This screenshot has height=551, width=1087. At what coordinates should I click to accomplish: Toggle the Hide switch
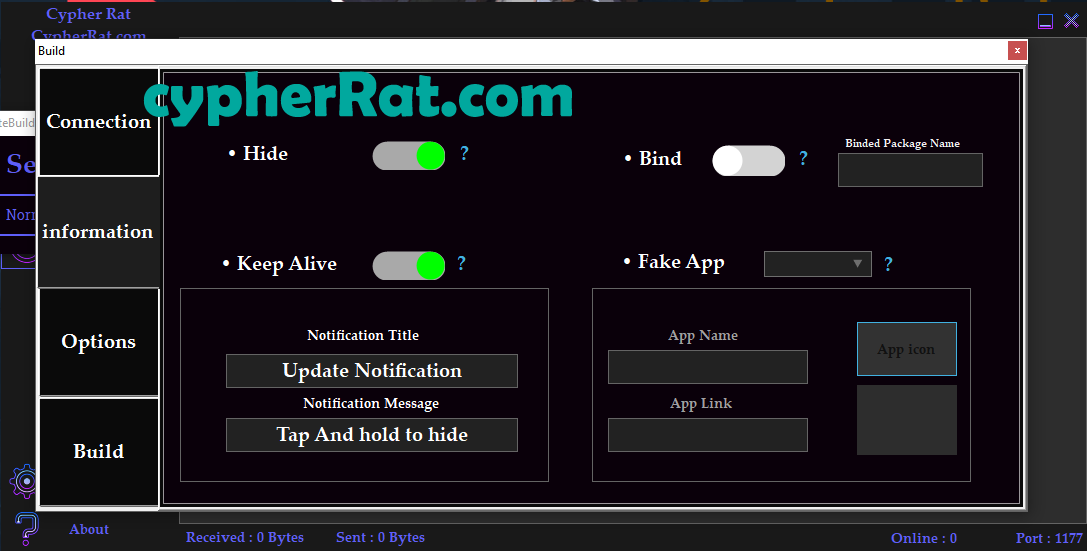pyautogui.click(x=409, y=156)
